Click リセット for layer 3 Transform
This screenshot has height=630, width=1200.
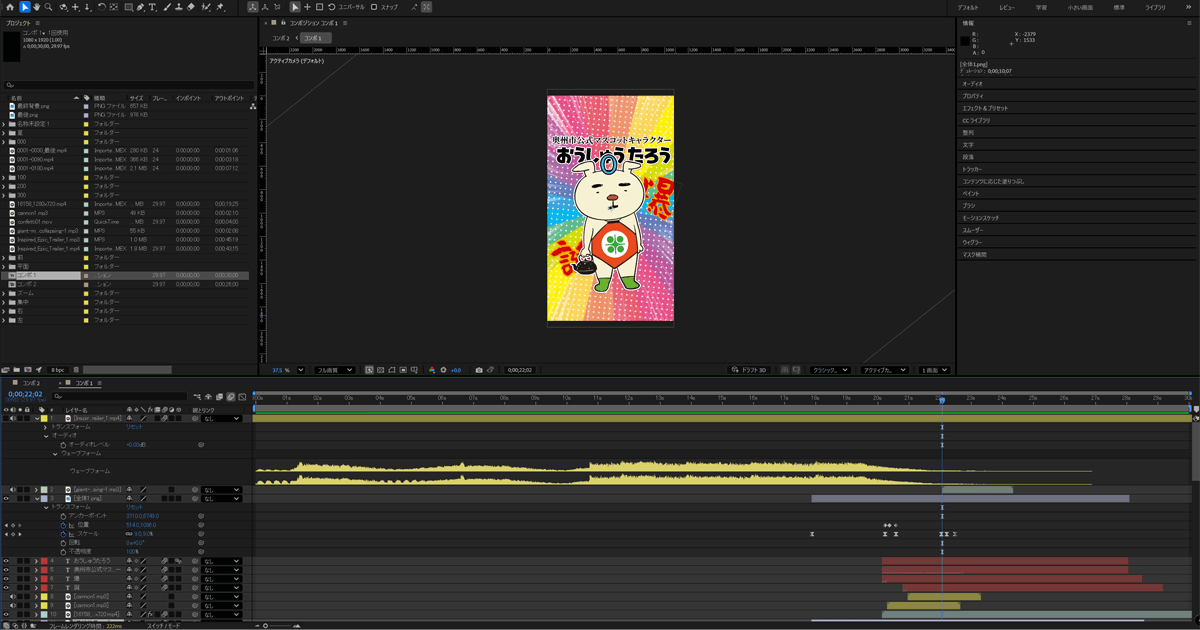133,507
